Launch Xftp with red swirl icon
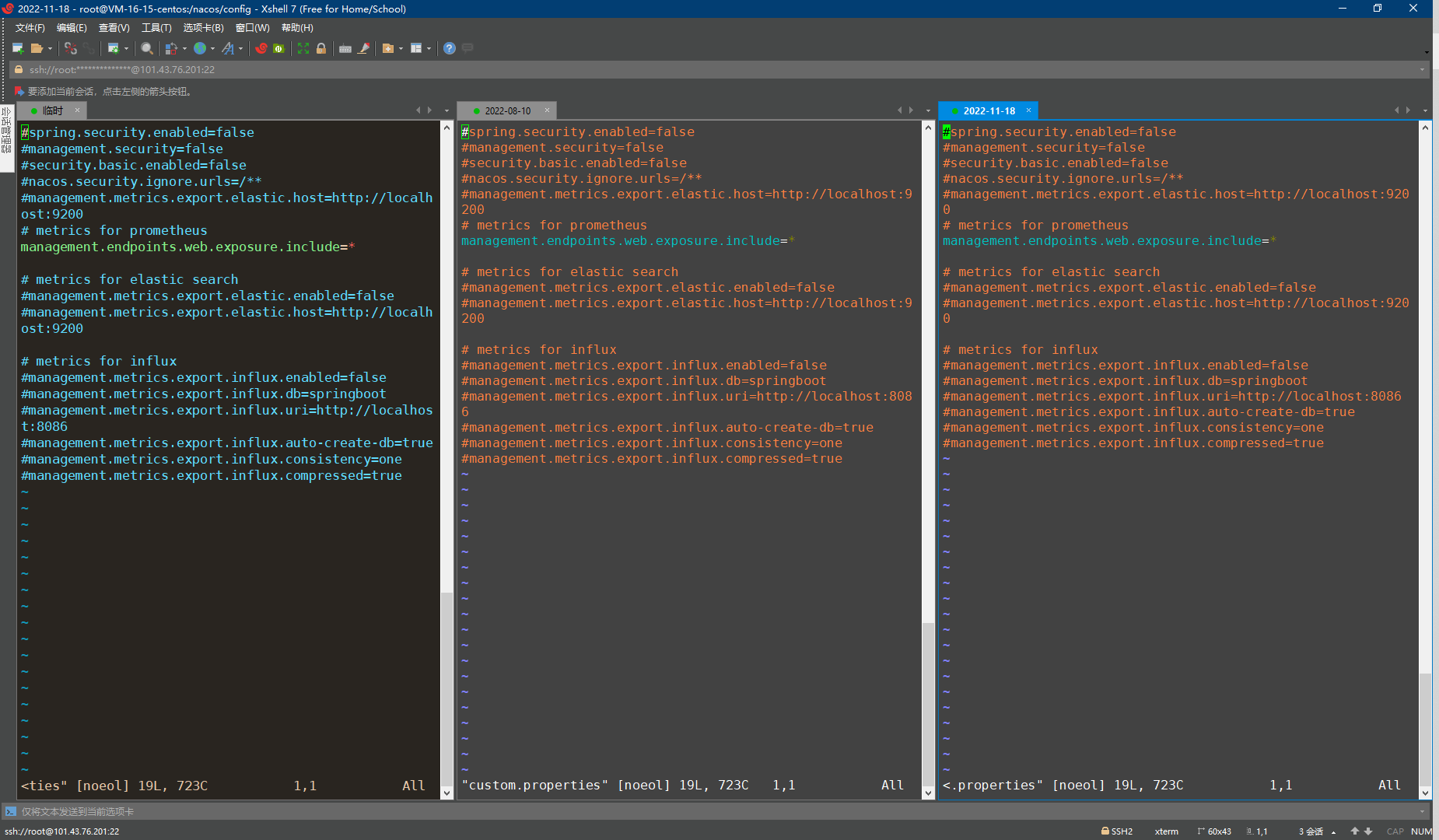 pos(261,48)
